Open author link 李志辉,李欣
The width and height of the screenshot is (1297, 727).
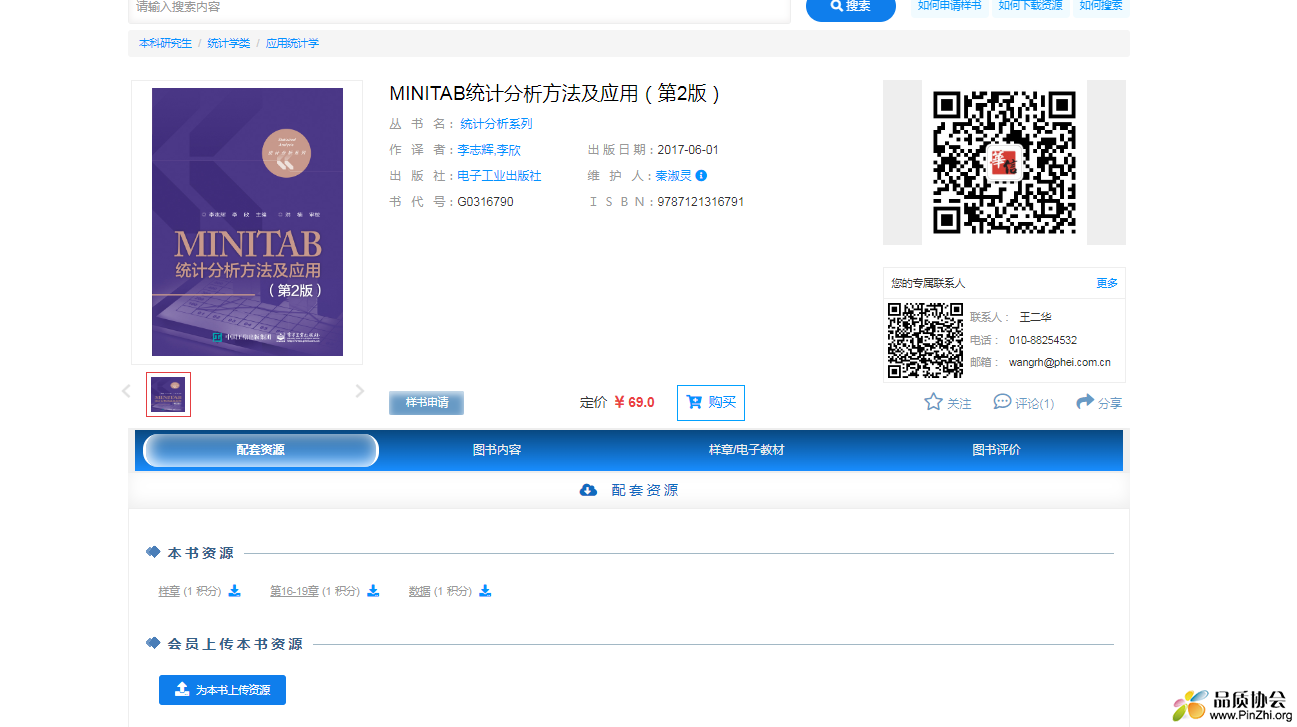489,150
